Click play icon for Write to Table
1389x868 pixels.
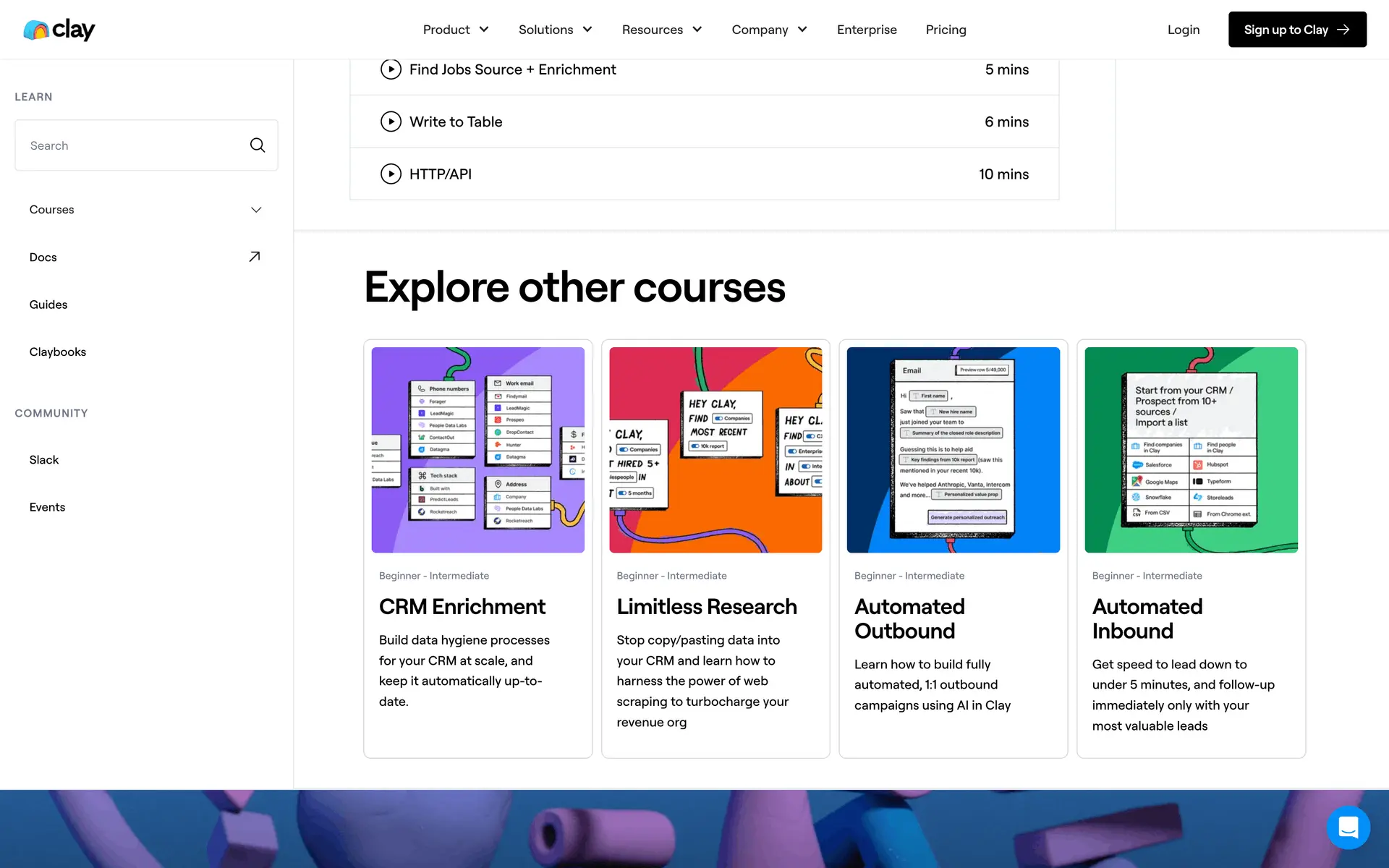coord(391,122)
